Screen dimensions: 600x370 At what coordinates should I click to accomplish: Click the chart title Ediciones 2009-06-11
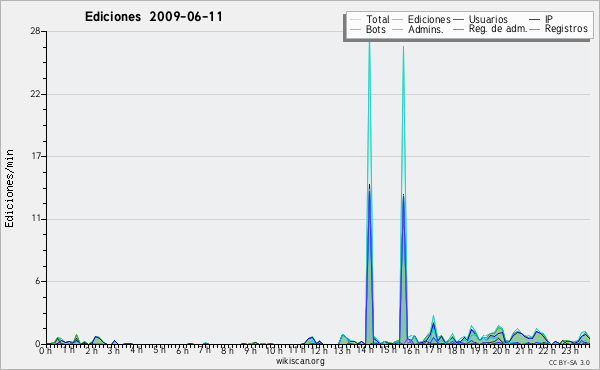(x=153, y=17)
